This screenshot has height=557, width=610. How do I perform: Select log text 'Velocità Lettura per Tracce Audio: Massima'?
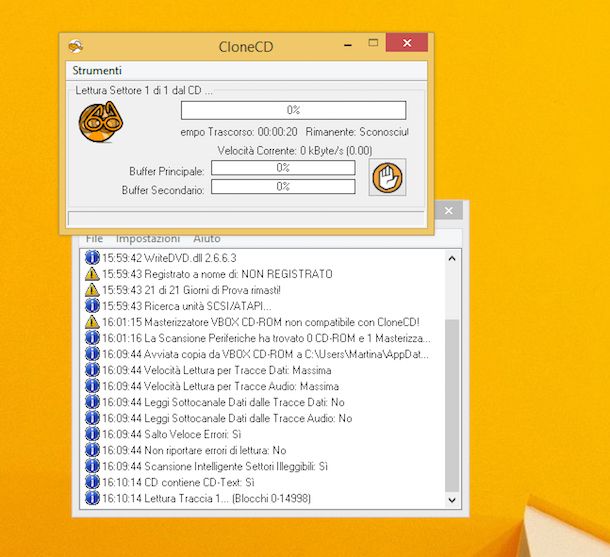click(242, 386)
